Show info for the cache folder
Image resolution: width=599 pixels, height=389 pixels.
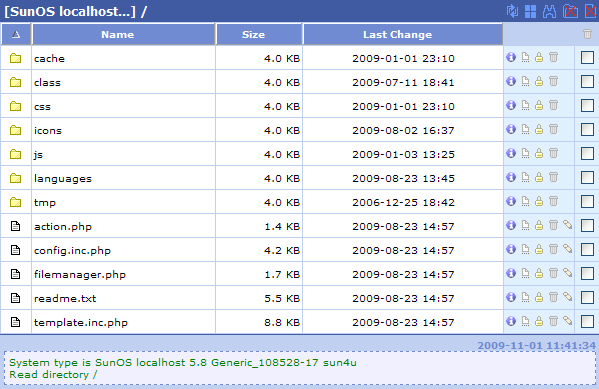click(x=511, y=57)
